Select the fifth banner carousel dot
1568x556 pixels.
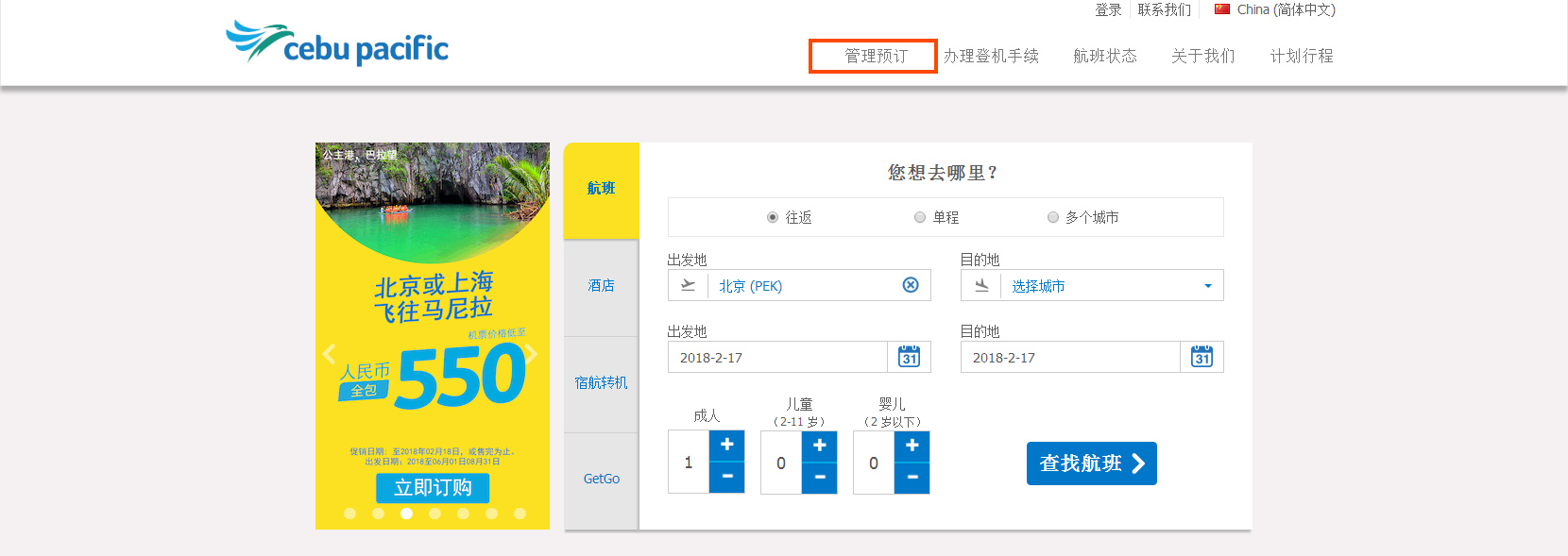[x=463, y=514]
